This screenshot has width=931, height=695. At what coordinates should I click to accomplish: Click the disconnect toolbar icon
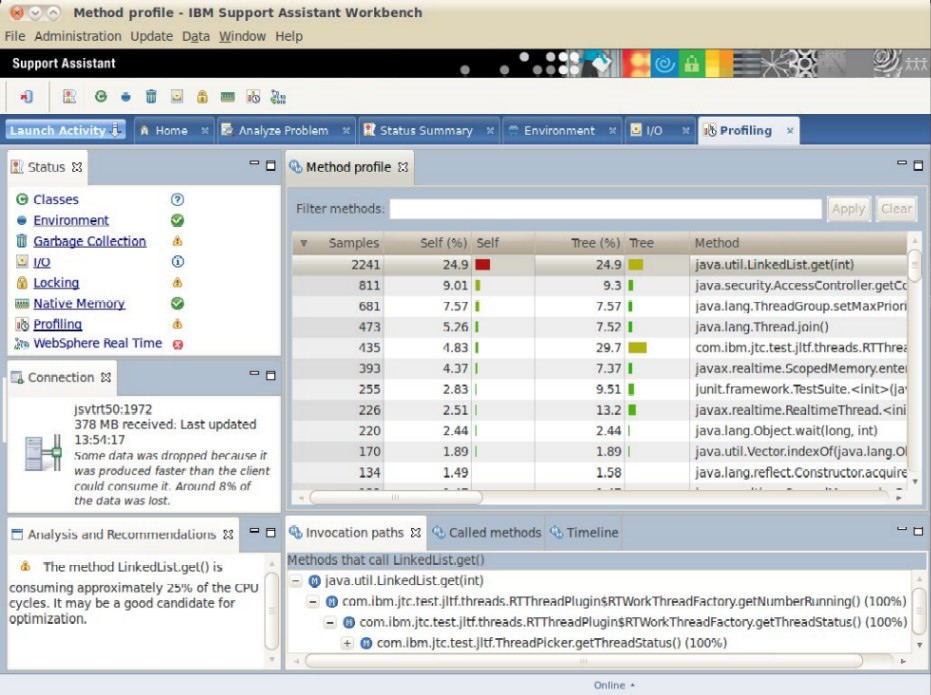(27, 96)
